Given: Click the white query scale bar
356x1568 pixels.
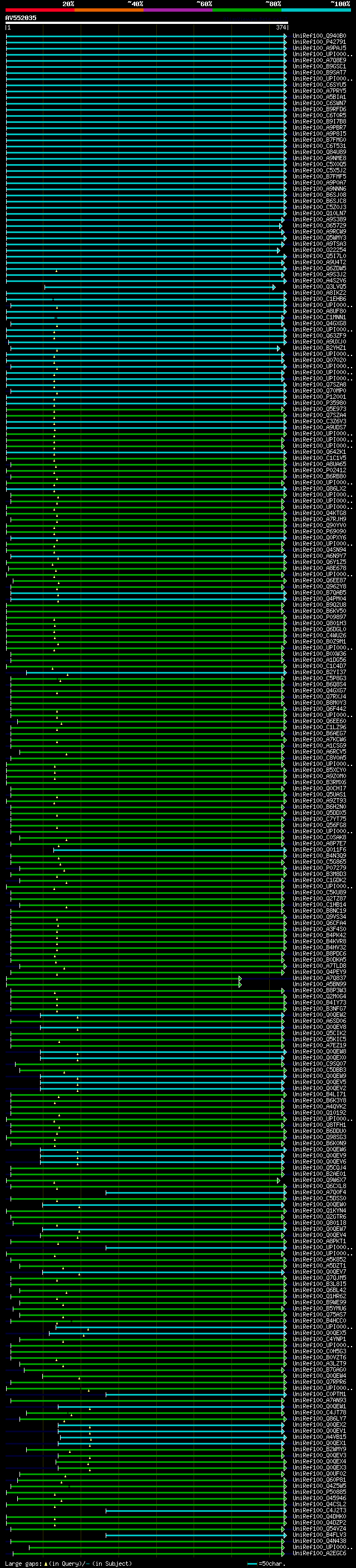Looking at the screenshot, I should click(x=147, y=22).
